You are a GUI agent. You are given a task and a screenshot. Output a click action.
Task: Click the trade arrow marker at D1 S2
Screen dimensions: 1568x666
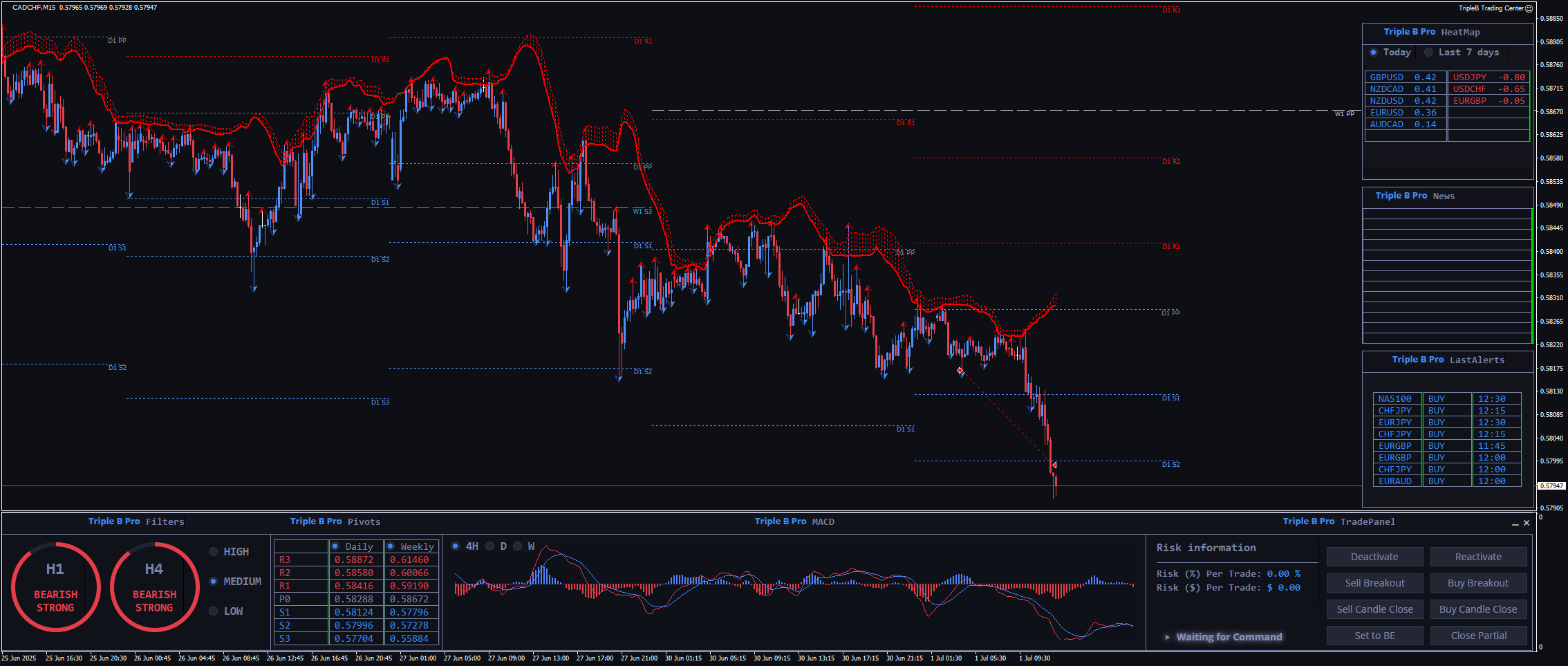point(1053,465)
